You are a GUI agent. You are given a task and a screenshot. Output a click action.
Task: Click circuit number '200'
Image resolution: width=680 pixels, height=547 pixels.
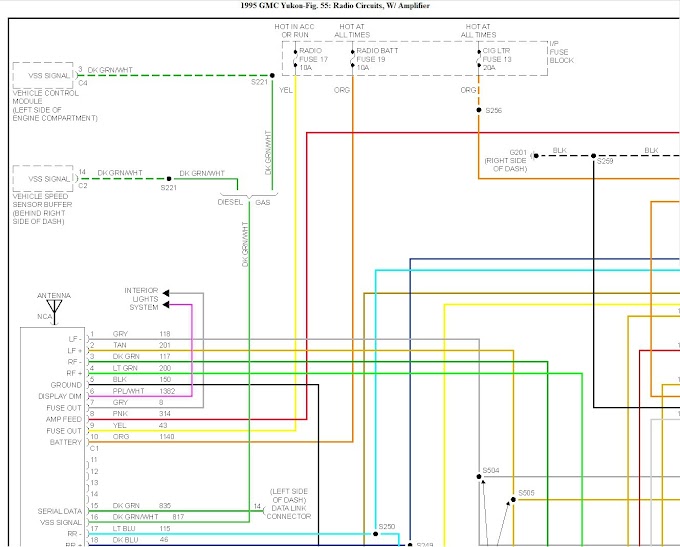pos(165,368)
